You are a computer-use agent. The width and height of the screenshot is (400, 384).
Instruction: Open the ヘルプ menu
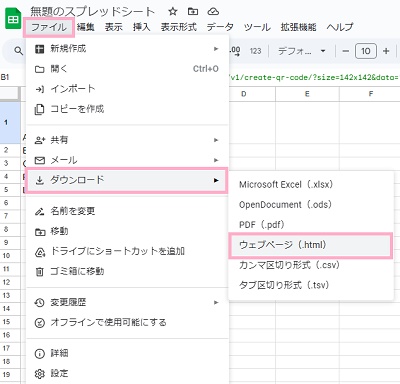pos(340,27)
